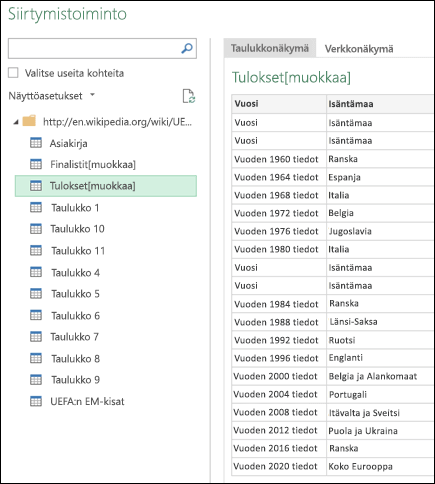Image resolution: width=435 pixels, height=484 pixels.
Task: Click the refresh document icon
Action: [x=189, y=96]
